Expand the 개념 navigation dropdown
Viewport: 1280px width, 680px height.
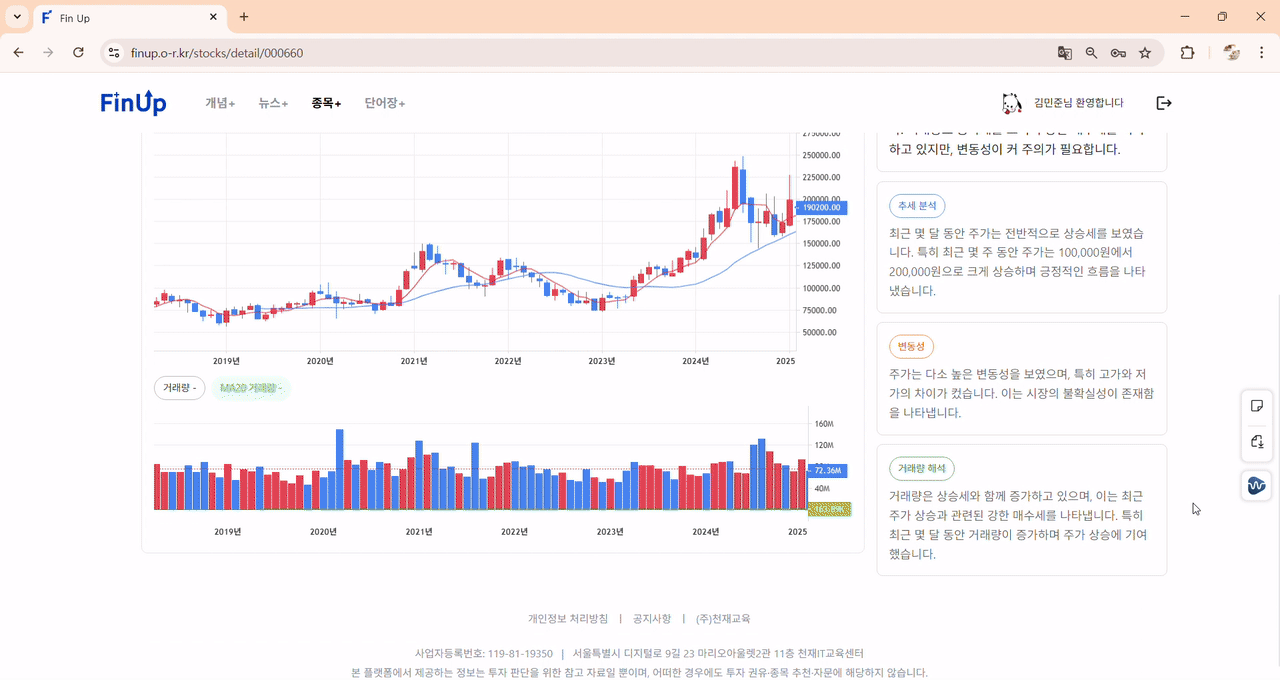pos(221,102)
